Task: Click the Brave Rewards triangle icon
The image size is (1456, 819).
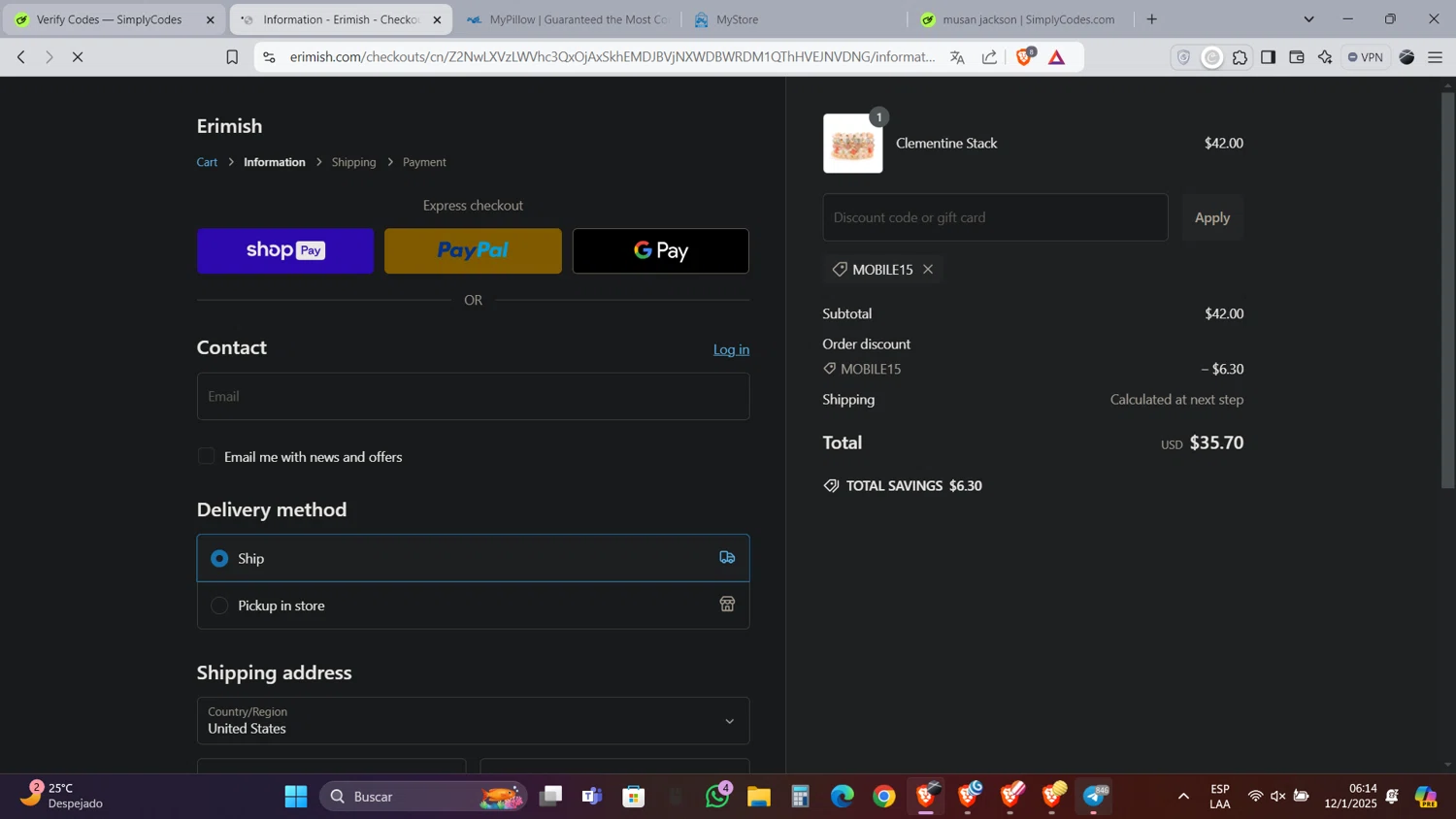Action: point(1057,57)
